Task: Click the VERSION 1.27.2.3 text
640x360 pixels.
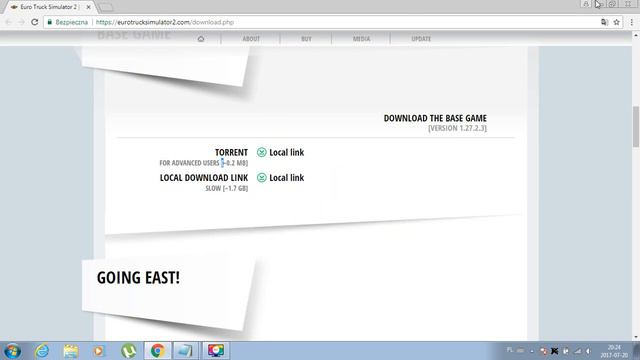Action: pyautogui.click(x=457, y=128)
